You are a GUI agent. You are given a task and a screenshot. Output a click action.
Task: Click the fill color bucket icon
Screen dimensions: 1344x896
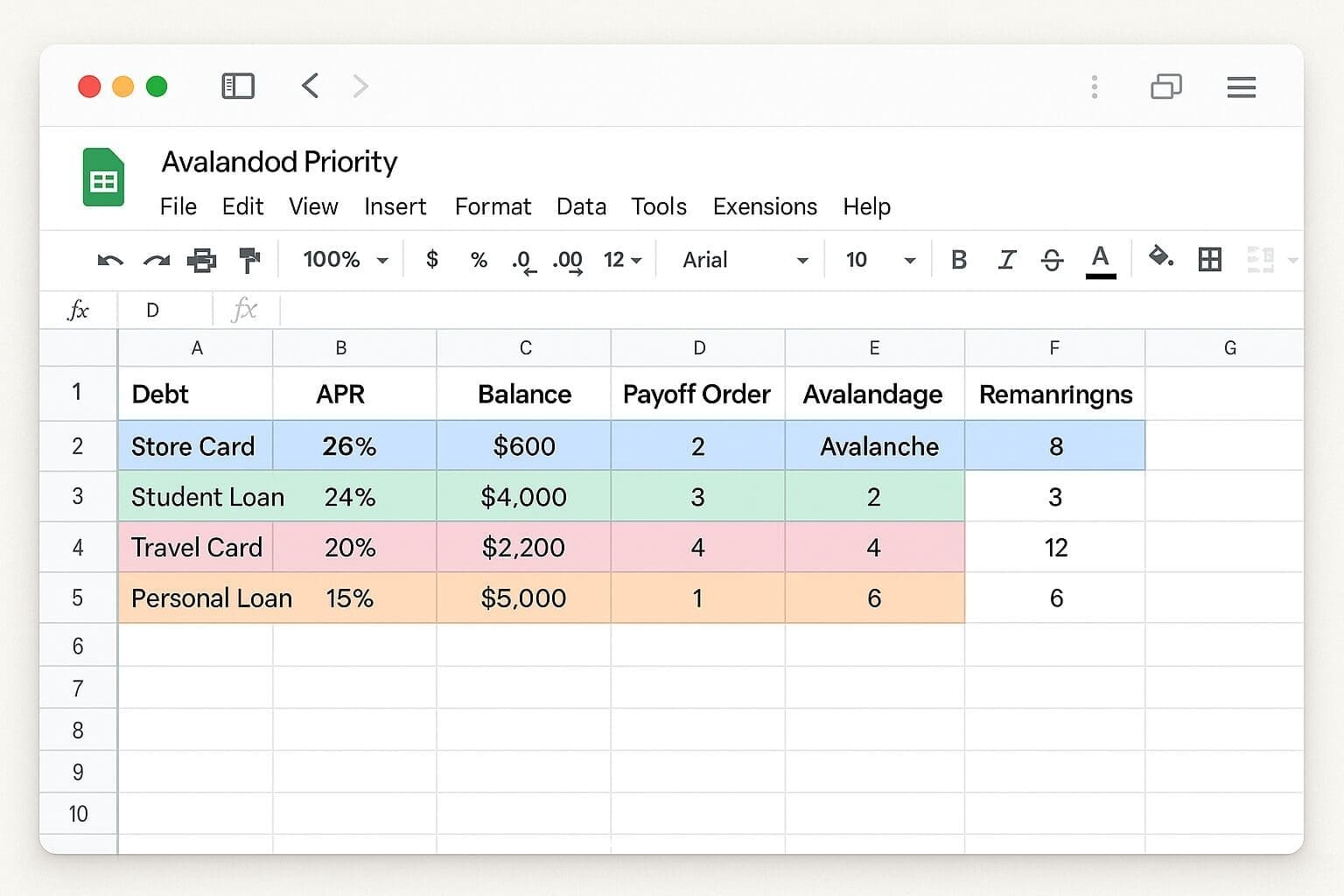pos(1160,257)
